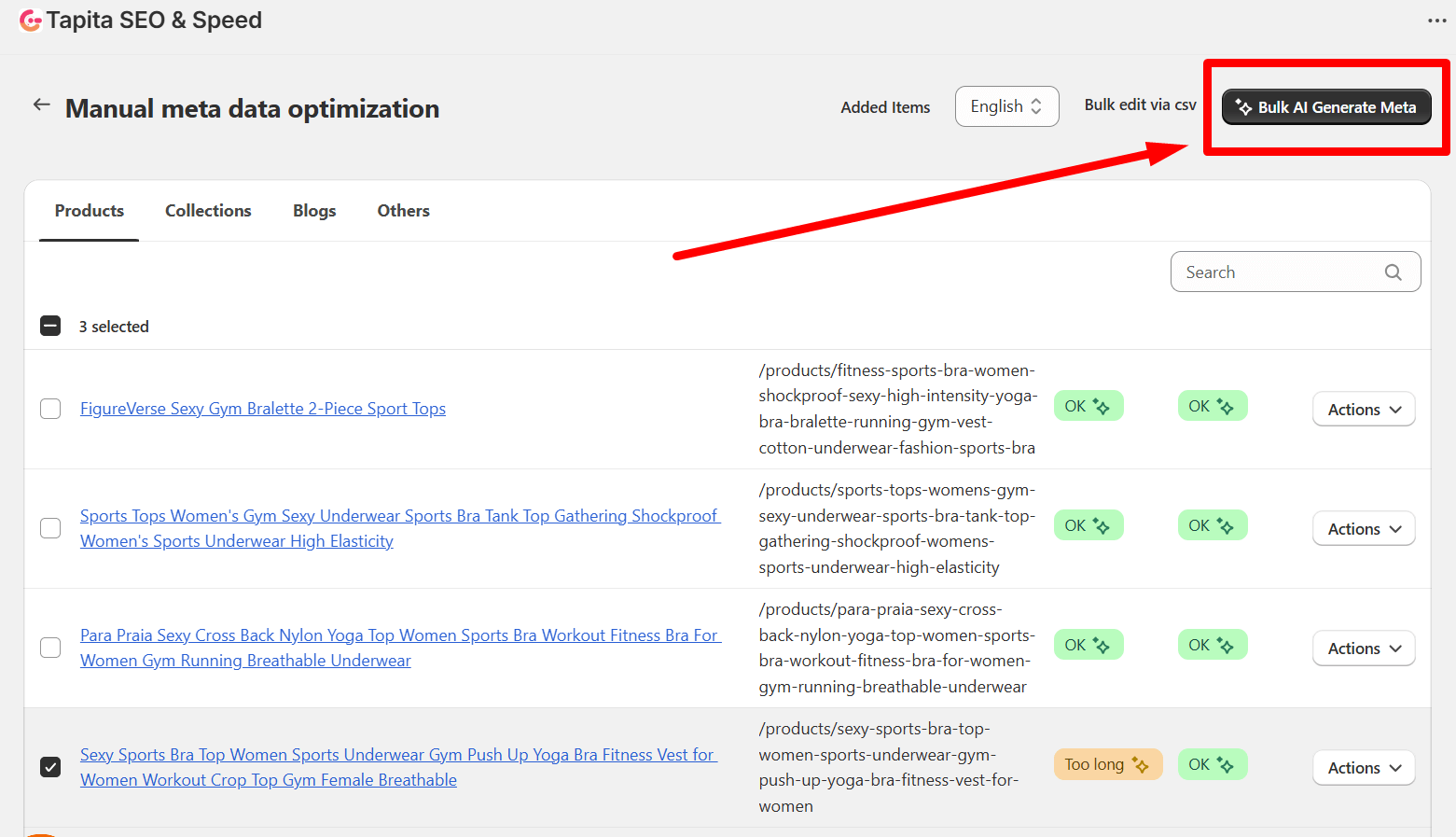Viewport: 1456px width, 837px height.
Task: Check the Sports Tops Women's Gym row checkbox
Action: pos(50,528)
